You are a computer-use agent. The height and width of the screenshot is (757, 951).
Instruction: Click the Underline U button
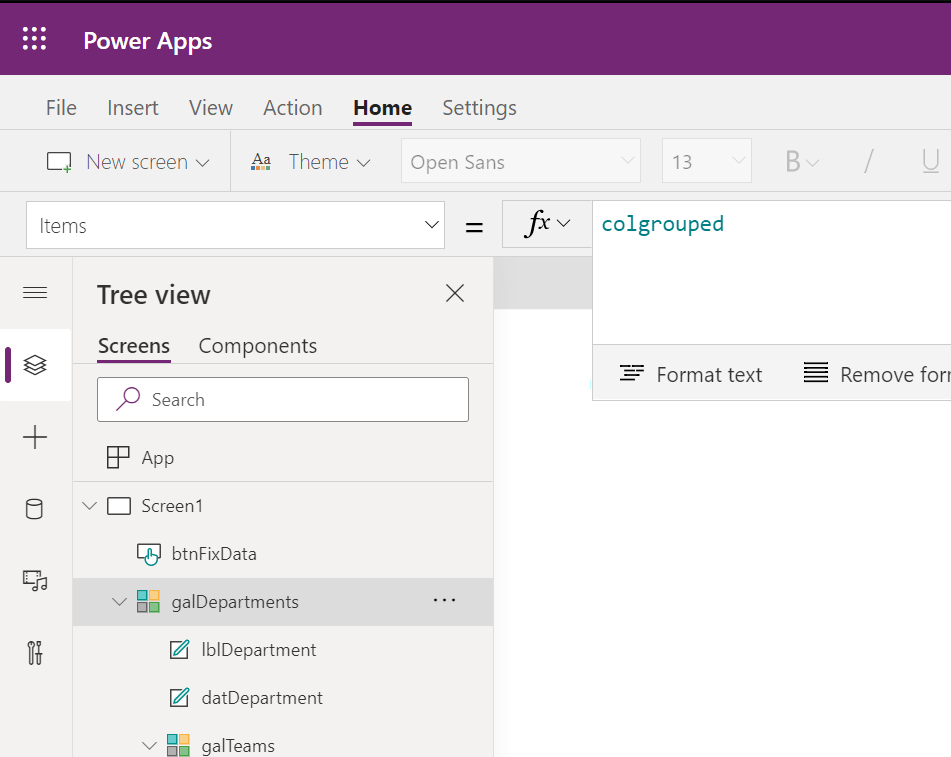(930, 161)
